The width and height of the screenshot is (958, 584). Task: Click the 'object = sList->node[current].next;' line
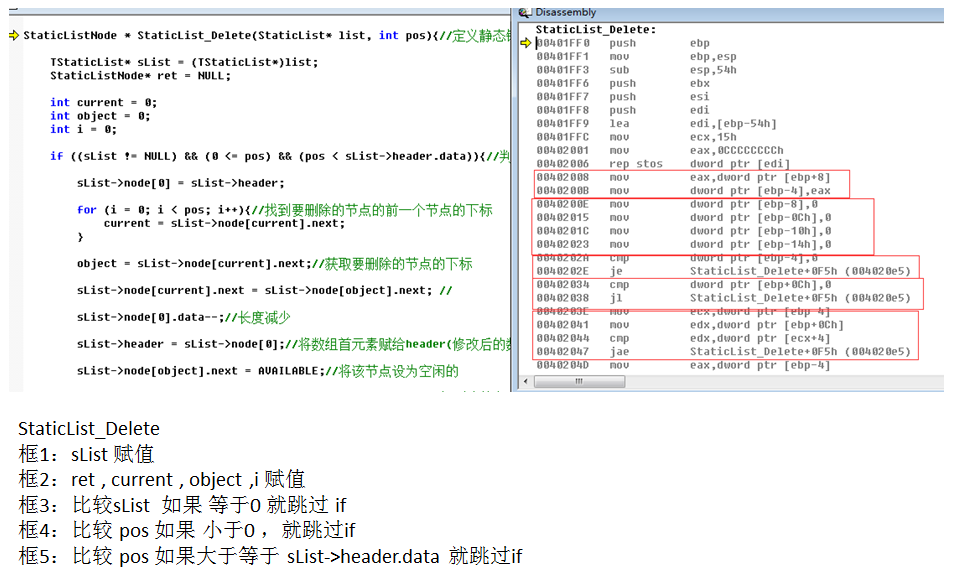[x=274, y=264]
